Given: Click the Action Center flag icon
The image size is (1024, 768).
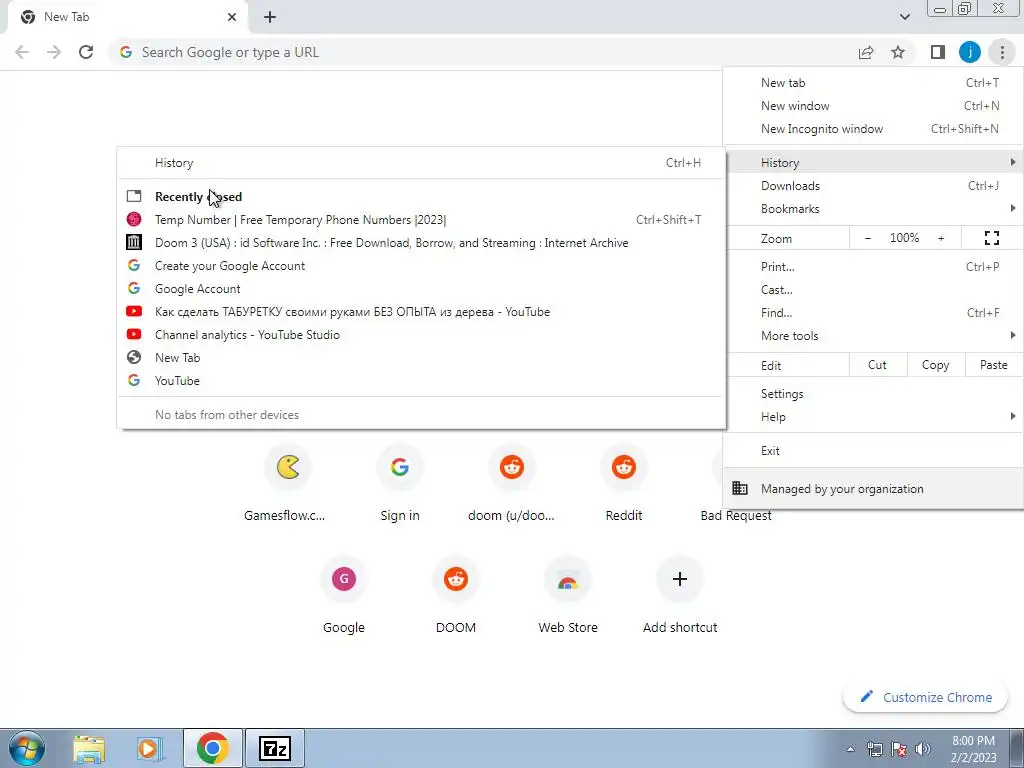Looking at the screenshot, I should (899, 749).
